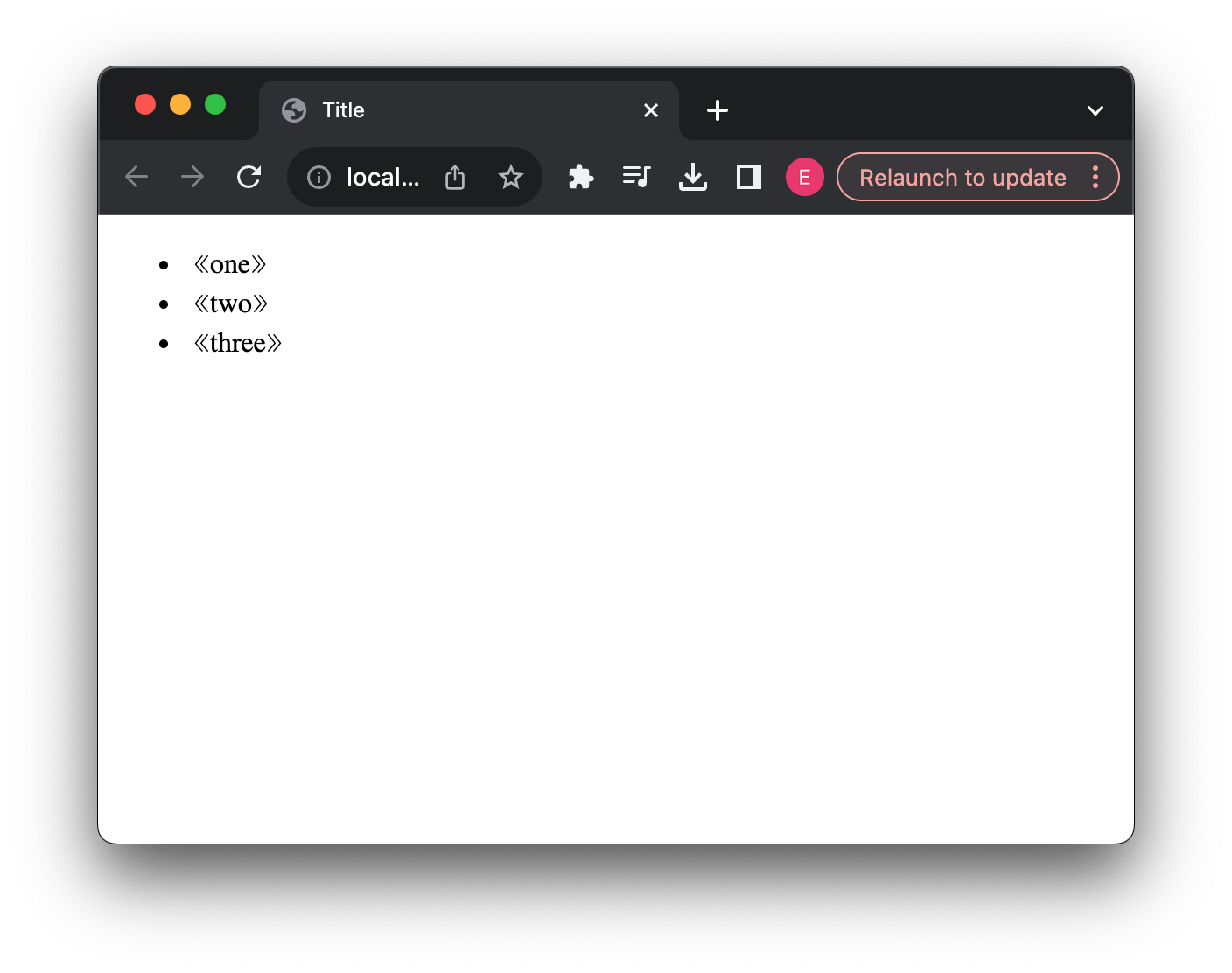
Task: Click the Relaunch to update button
Action: (962, 177)
